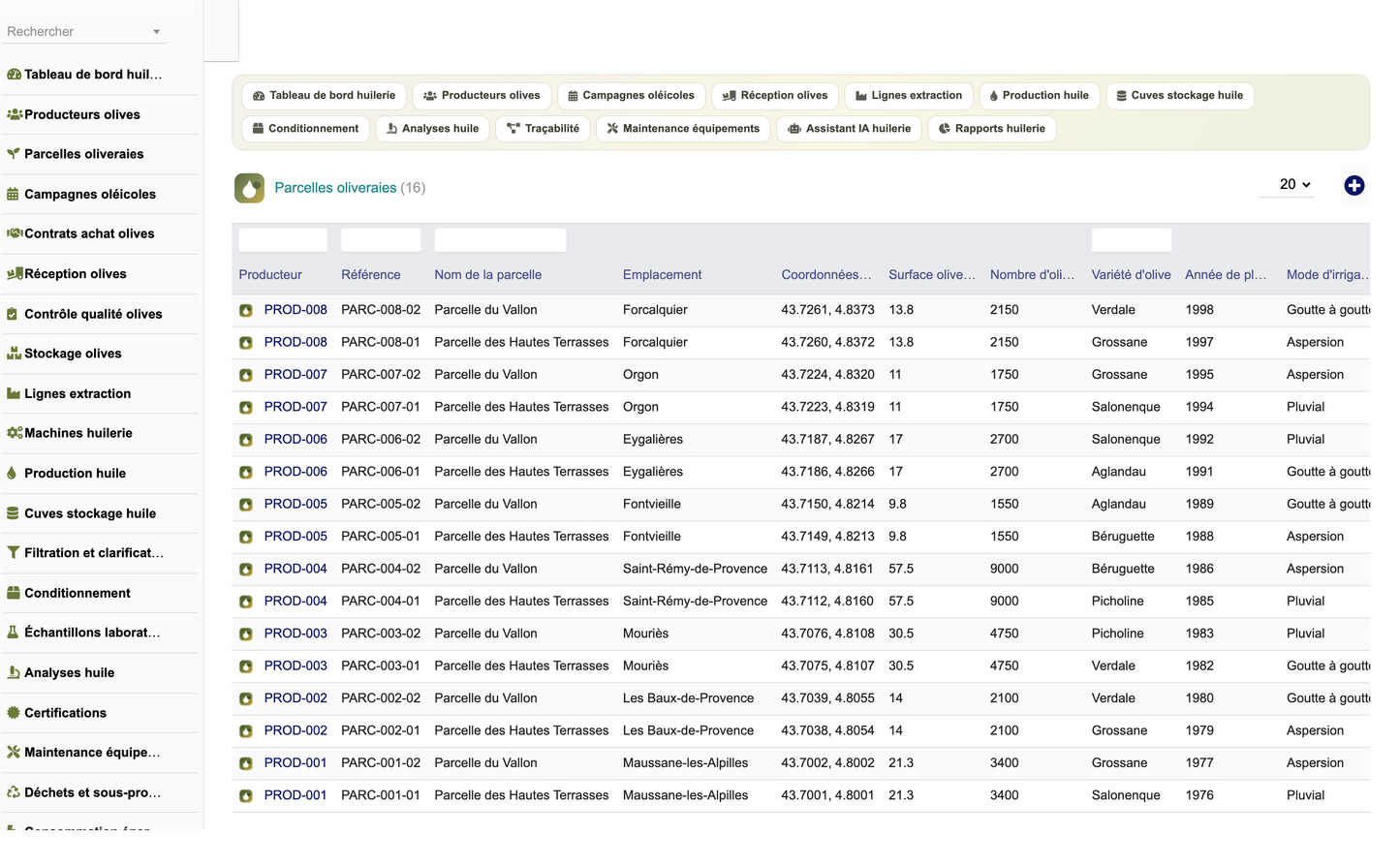Open the Cuves stockage huile tab

1179,96
